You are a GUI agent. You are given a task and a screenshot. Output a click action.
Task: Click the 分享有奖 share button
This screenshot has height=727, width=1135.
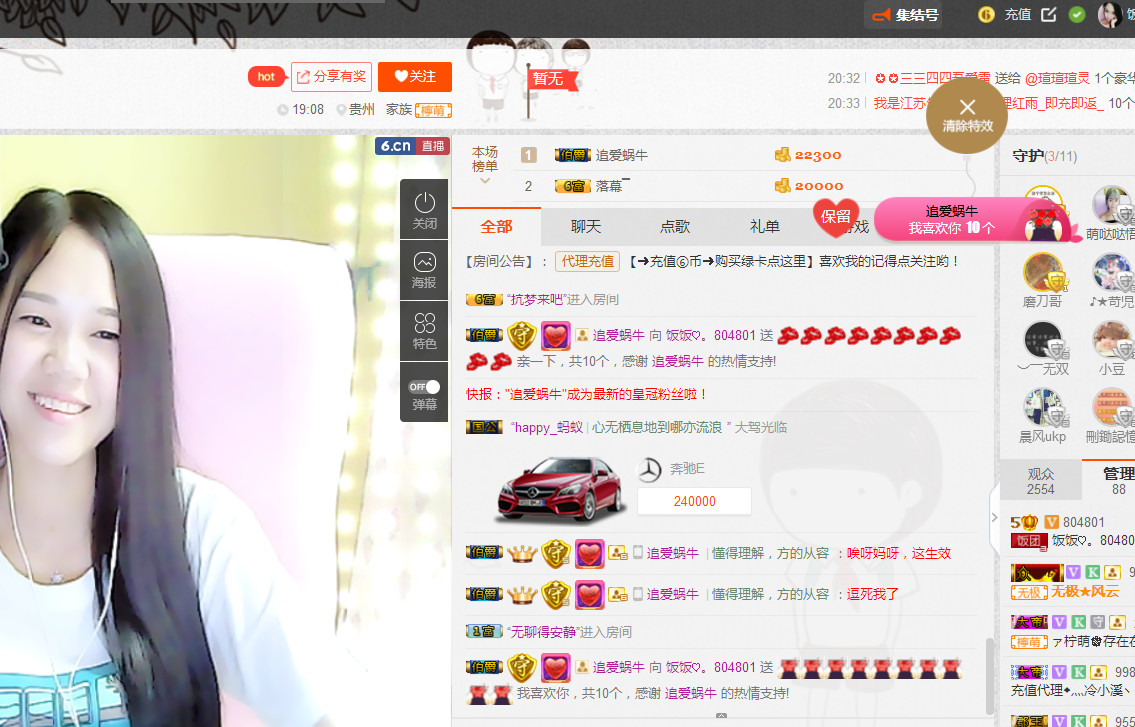[332, 77]
